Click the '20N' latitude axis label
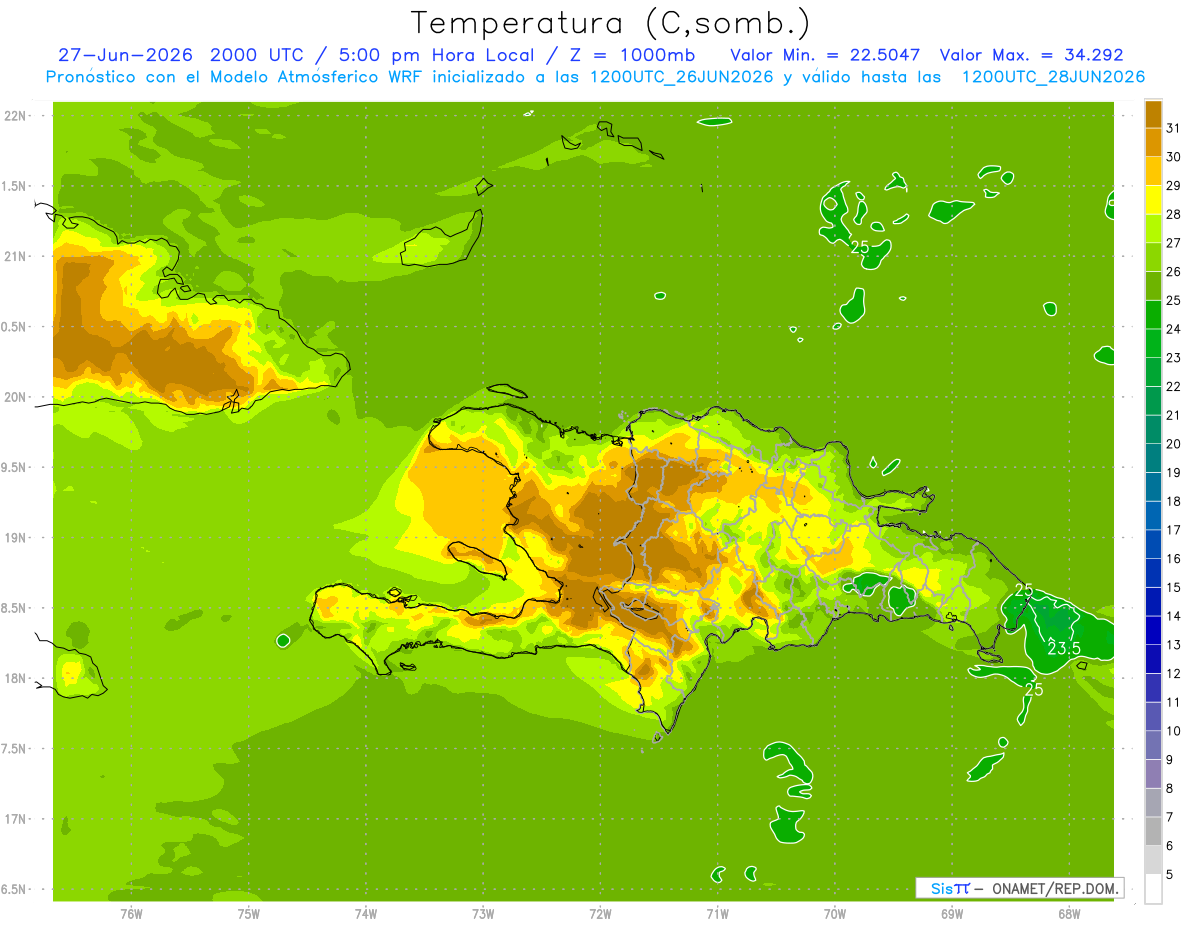The height and width of the screenshot is (927, 1200). pyautogui.click(x=16, y=397)
